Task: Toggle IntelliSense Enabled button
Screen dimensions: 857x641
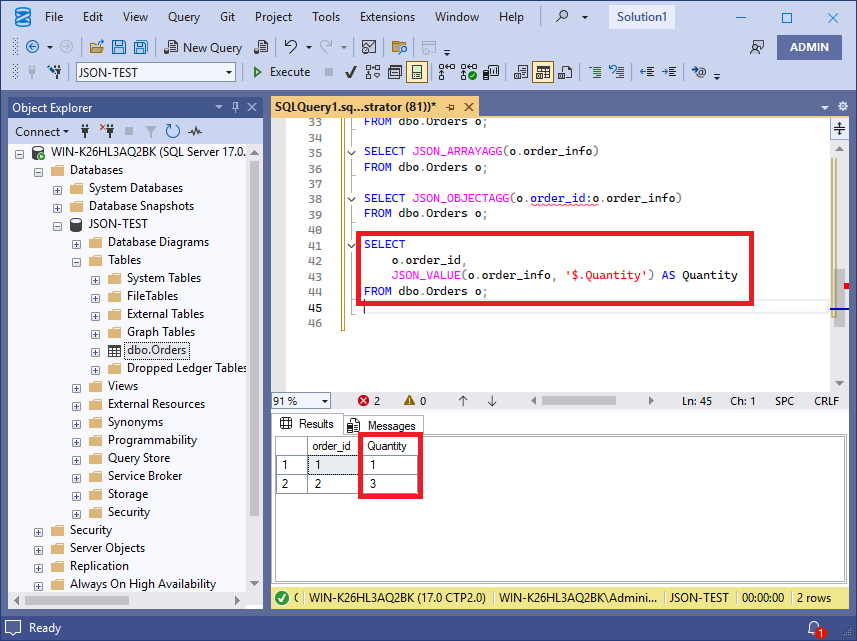Action: point(416,72)
